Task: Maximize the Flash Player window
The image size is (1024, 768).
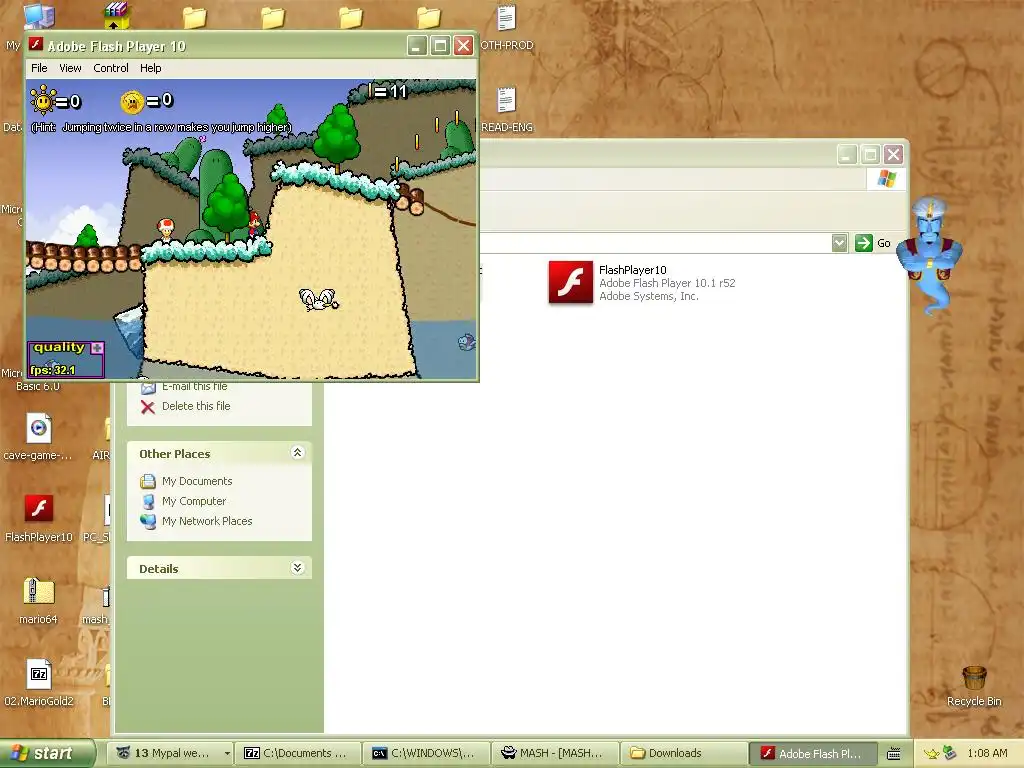Action: (440, 46)
